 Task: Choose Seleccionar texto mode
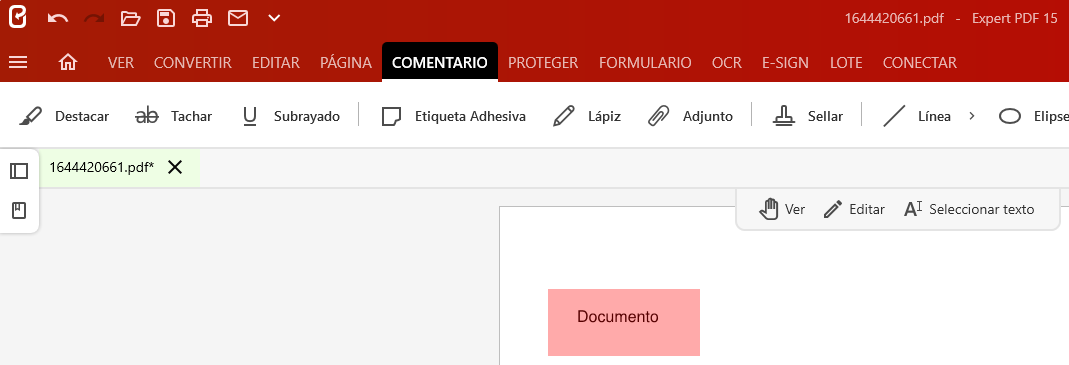click(x=969, y=209)
